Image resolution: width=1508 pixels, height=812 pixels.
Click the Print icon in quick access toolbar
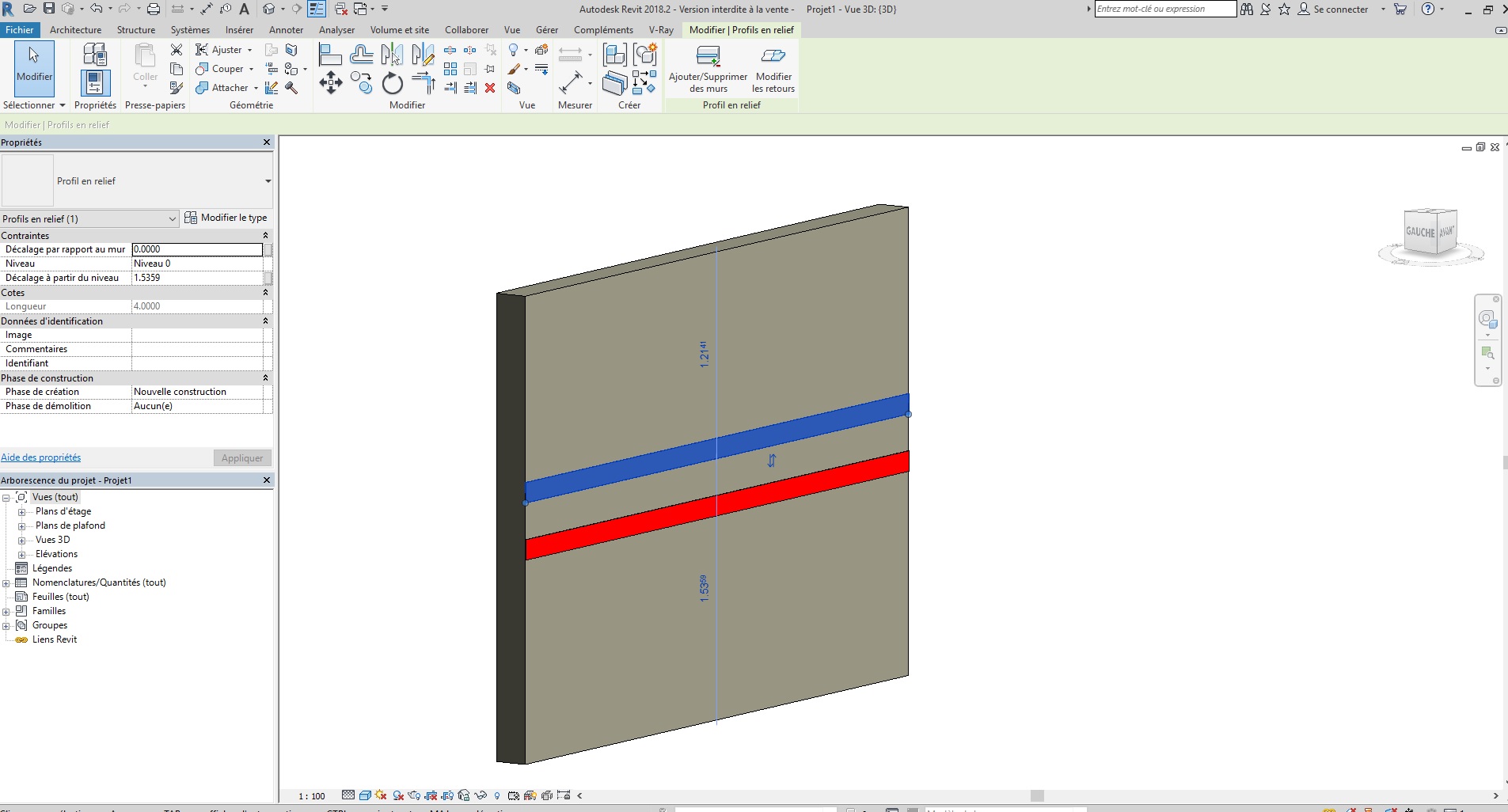(154, 9)
